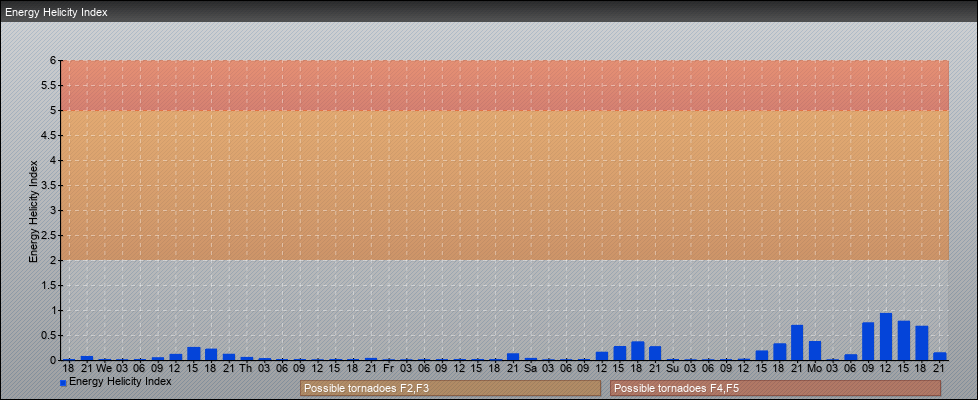
Task: Click the y-axis tick label 2.5
Action: 49,235
